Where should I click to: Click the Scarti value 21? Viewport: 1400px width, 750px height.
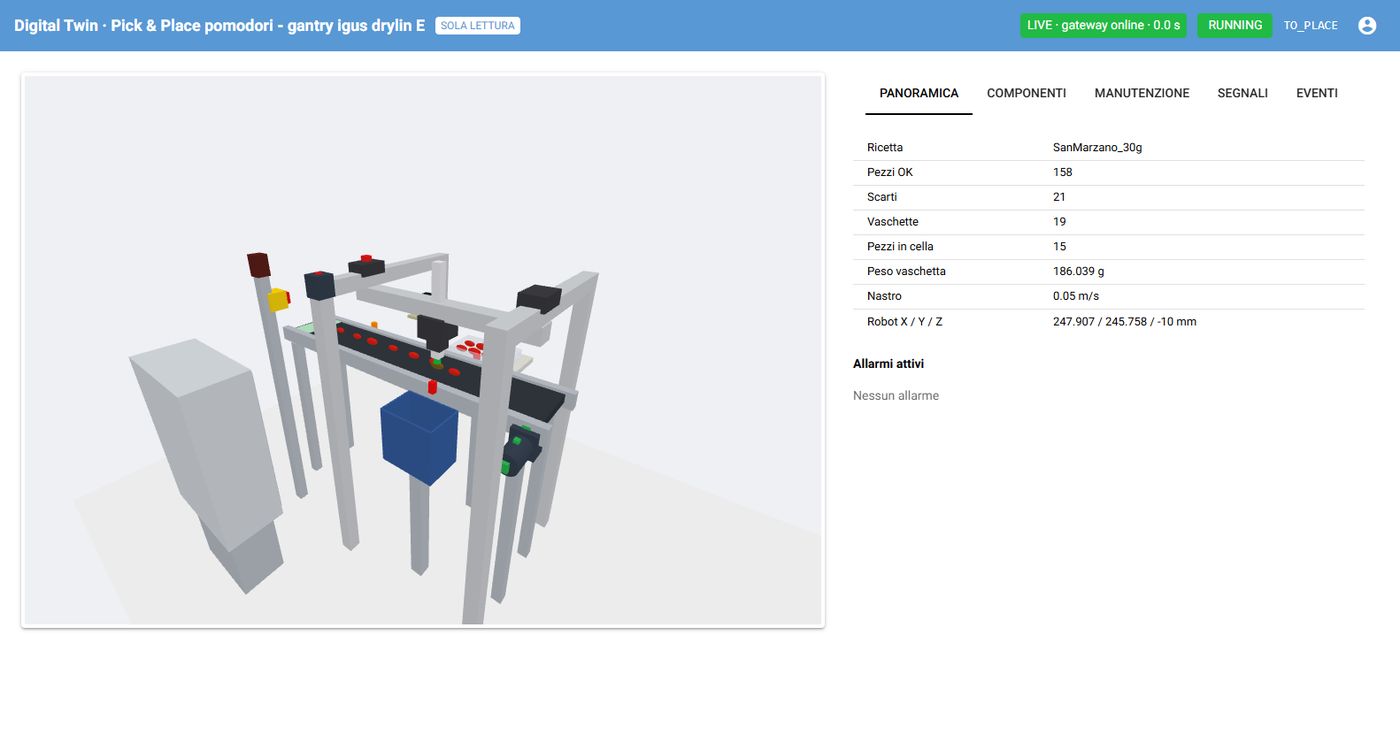pyautogui.click(x=1060, y=197)
